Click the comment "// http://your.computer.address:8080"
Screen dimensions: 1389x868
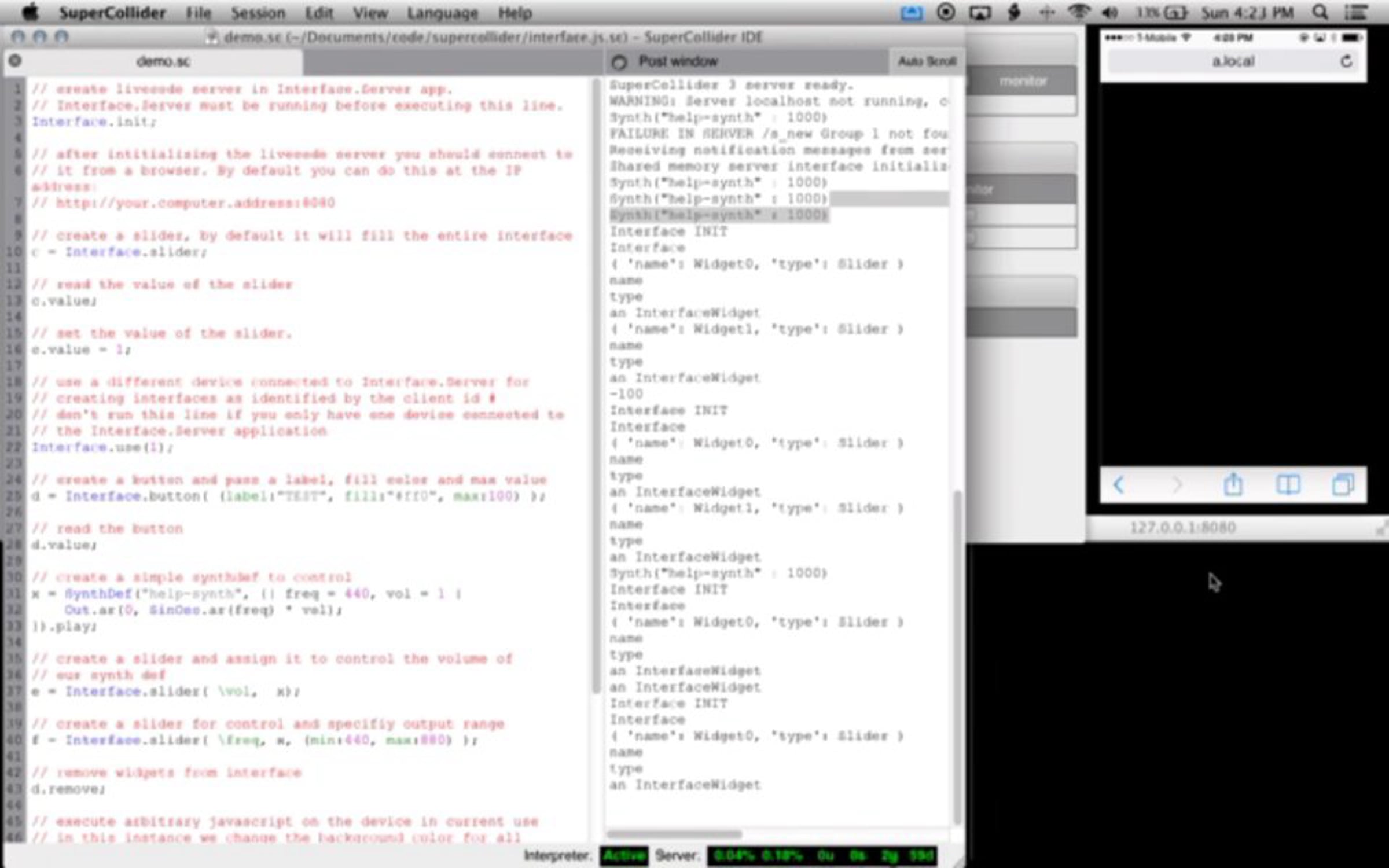click(x=183, y=203)
